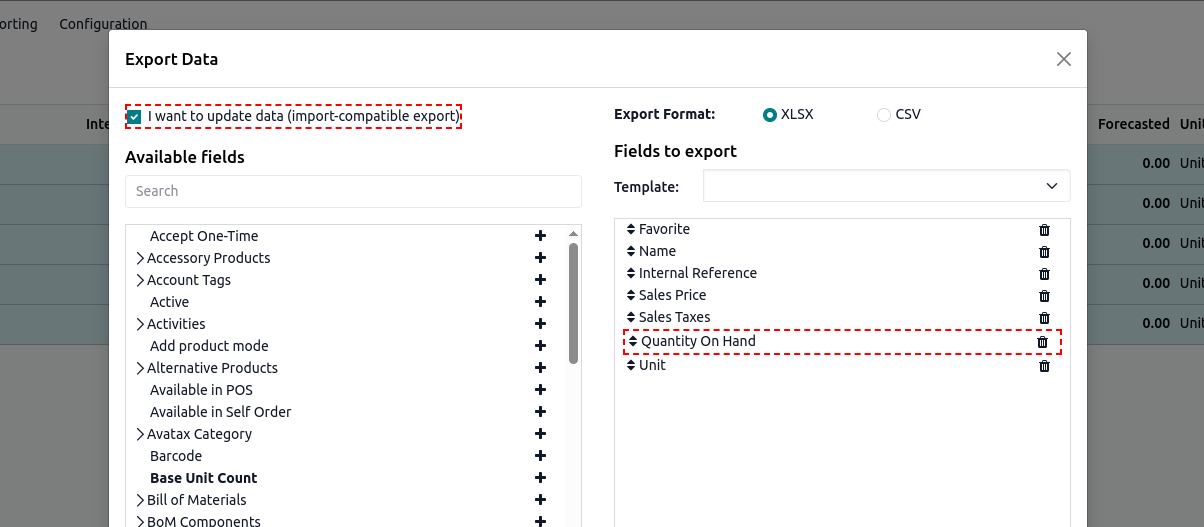The width and height of the screenshot is (1204, 527).
Task: Add the Available in Self Order field
Action: [x=540, y=412]
